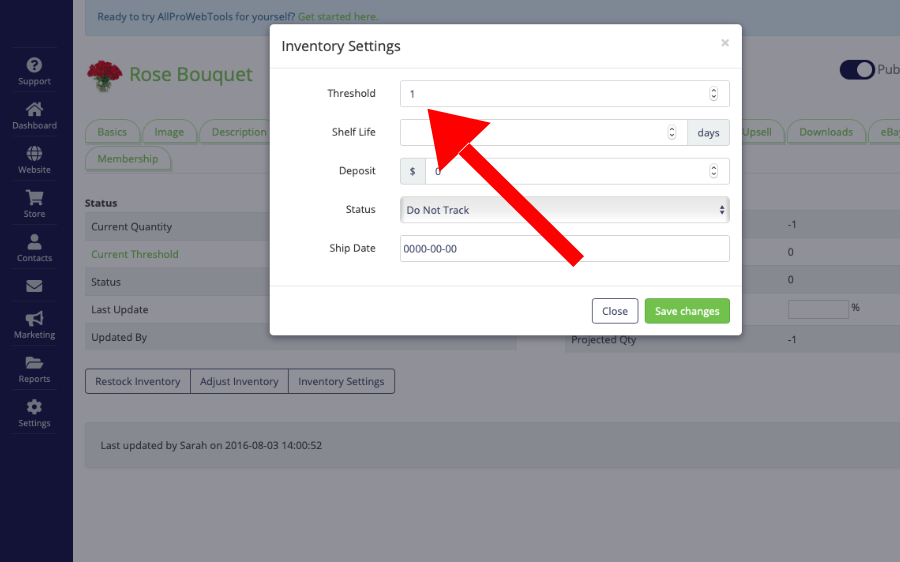Open Settings gear icon in sidebar
This screenshot has width=900, height=562.
click(34, 407)
